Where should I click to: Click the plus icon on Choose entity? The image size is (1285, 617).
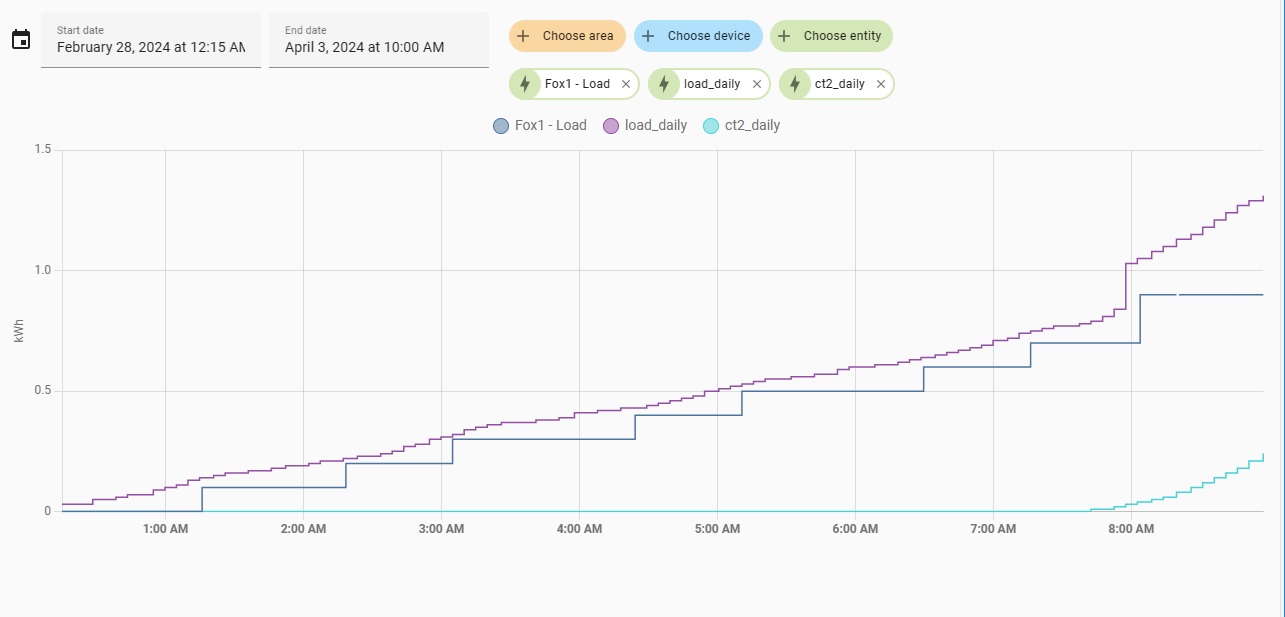pos(784,36)
